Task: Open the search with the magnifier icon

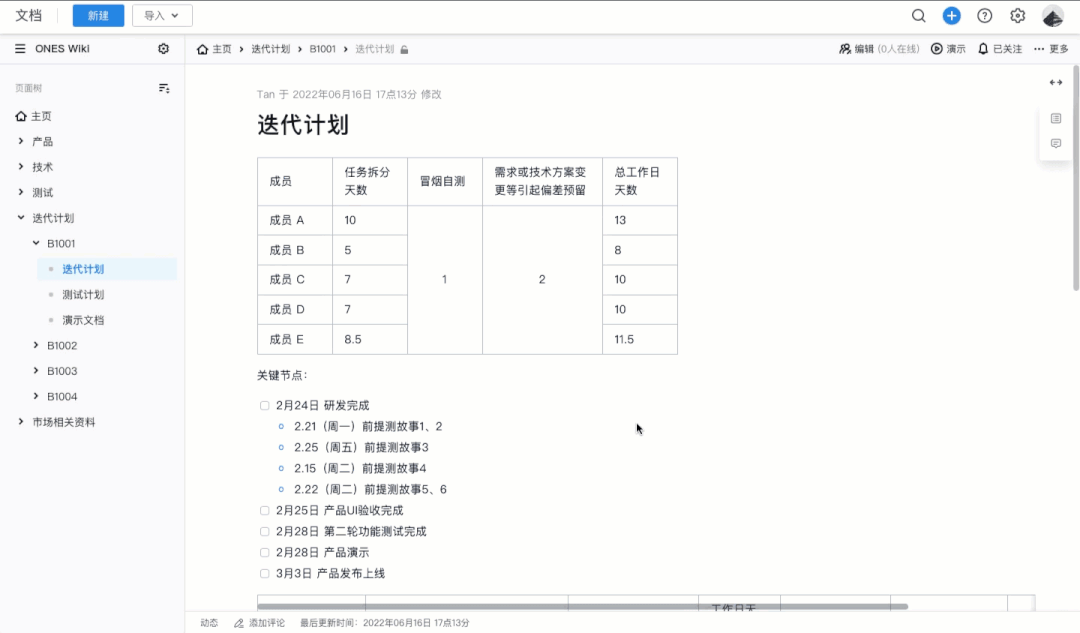Action: tap(918, 16)
